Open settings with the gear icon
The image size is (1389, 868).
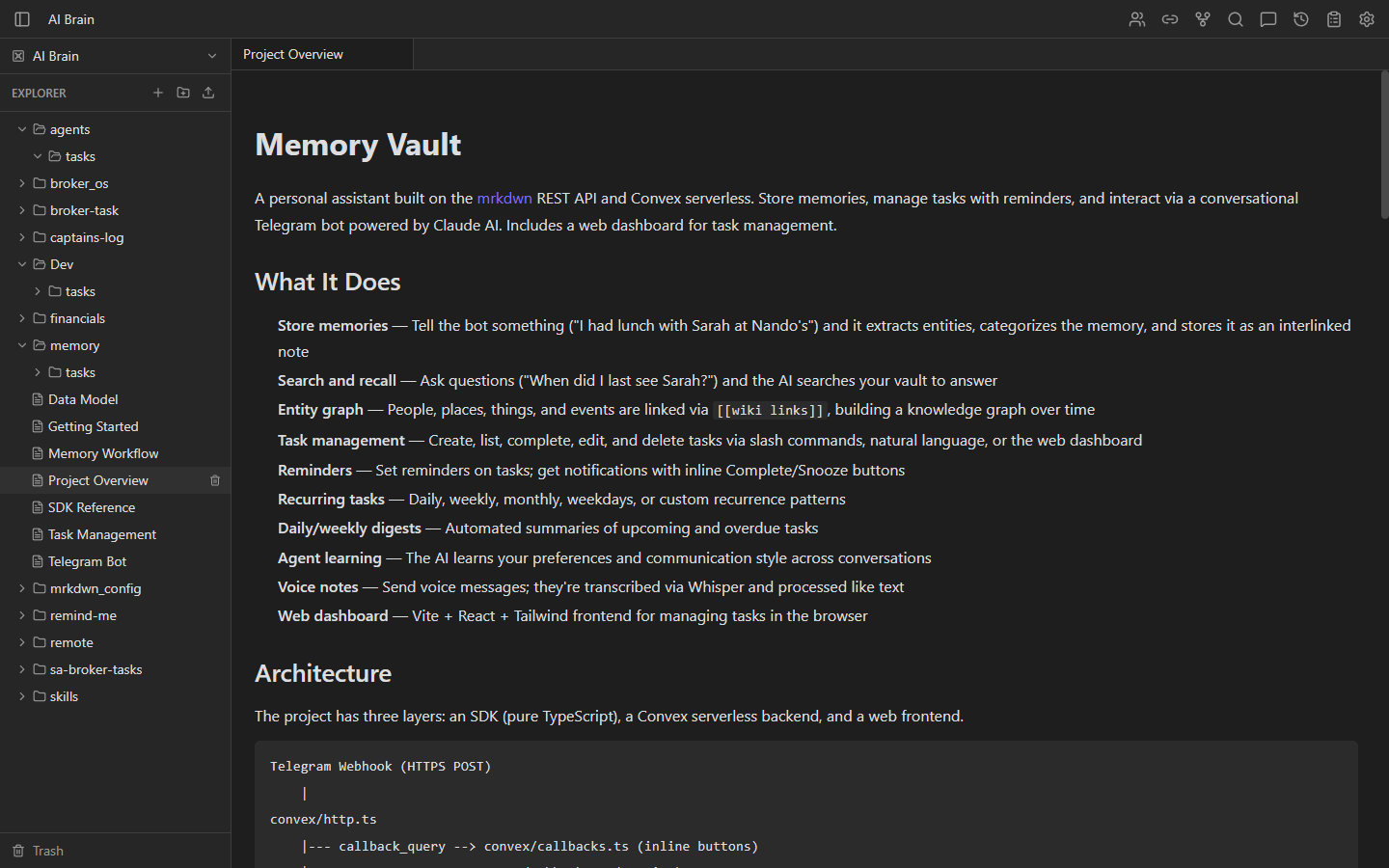pos(1366,18)
